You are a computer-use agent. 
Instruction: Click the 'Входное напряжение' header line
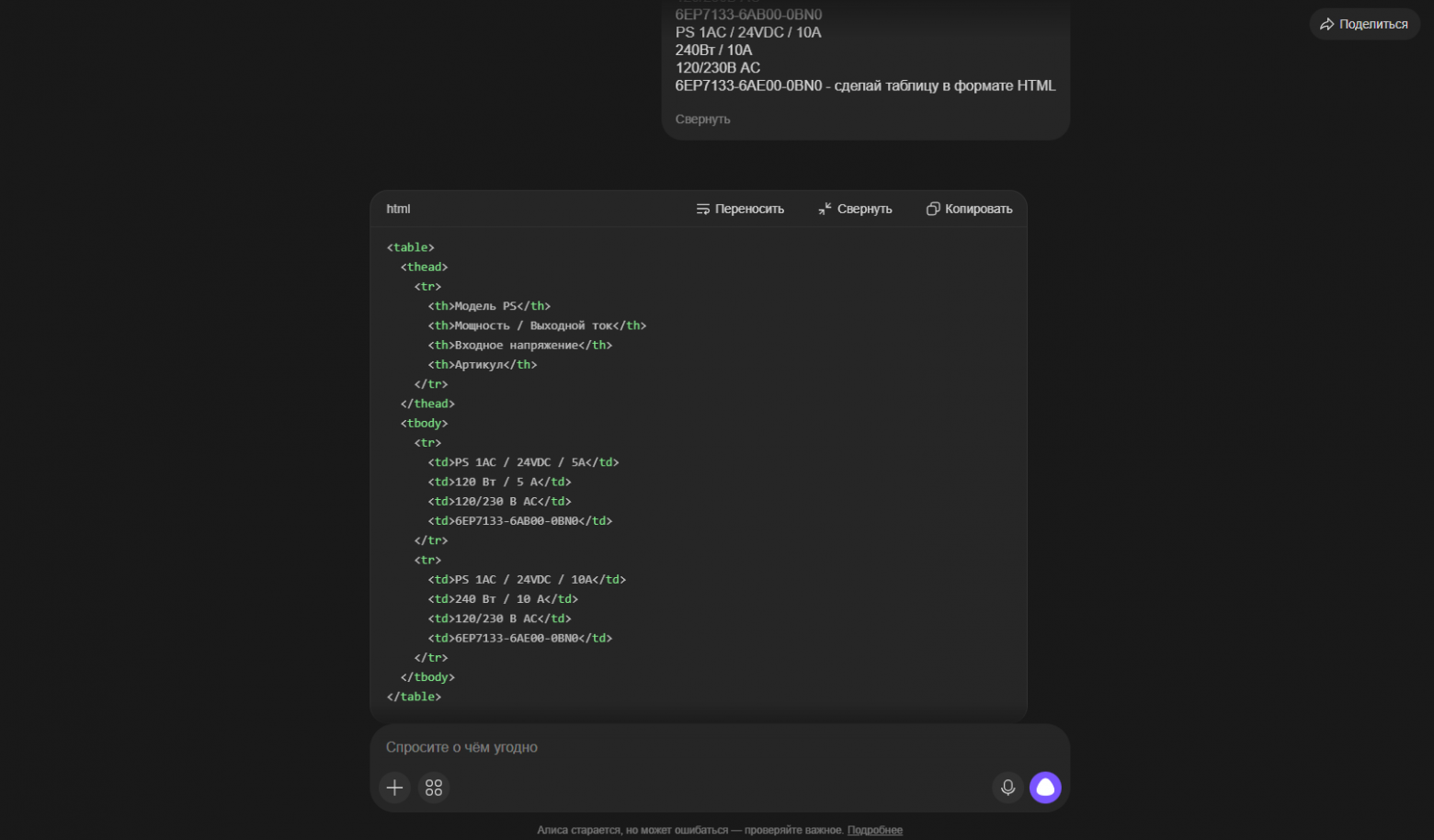point(520,346)
